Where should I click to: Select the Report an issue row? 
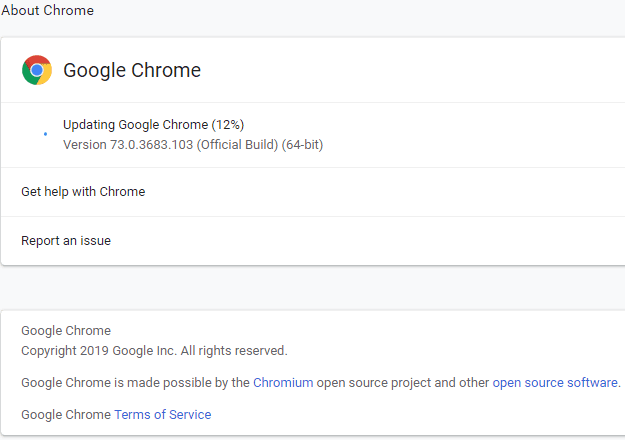(66, 240)
